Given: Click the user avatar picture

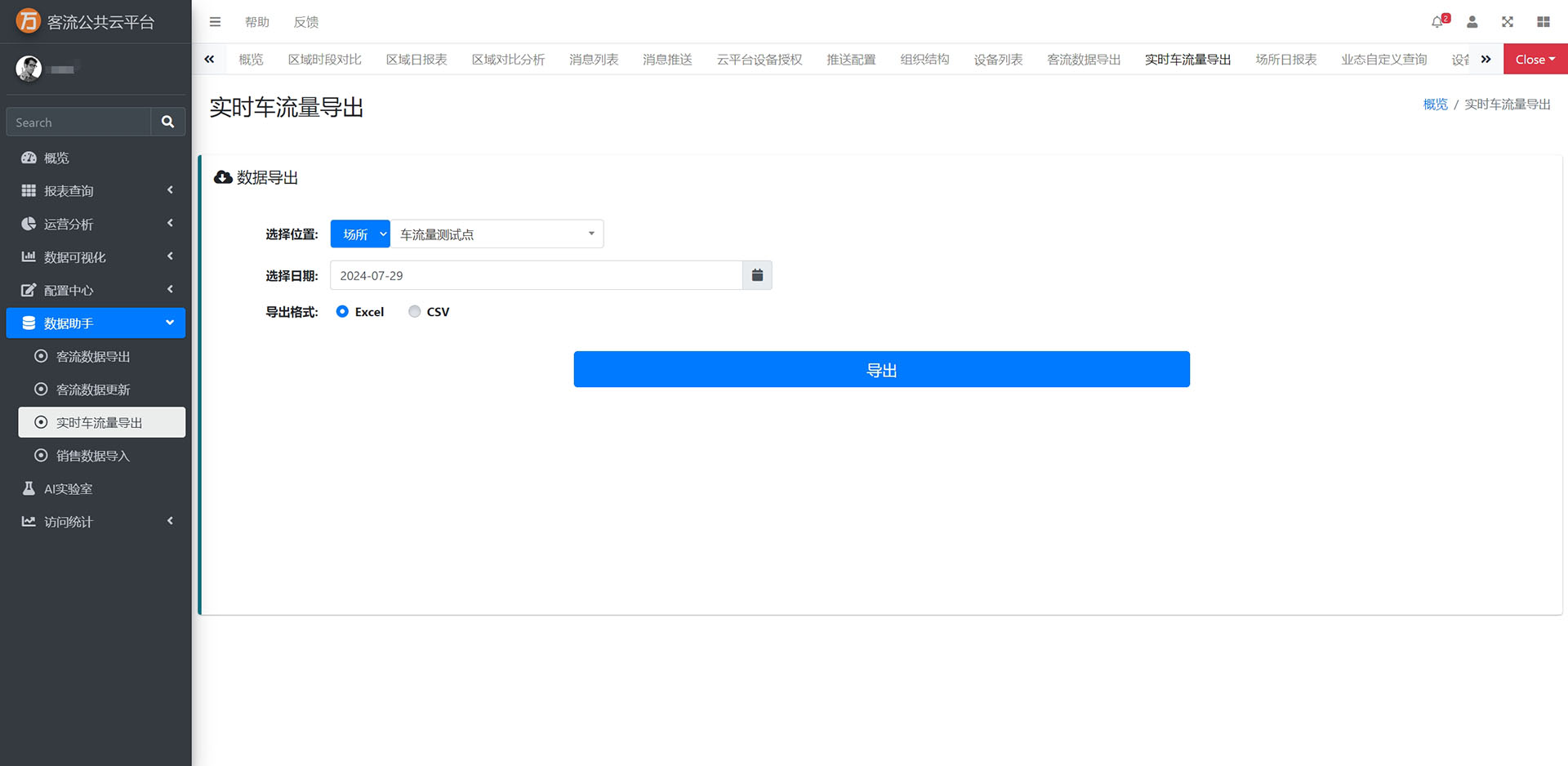Looking at the screenshot, I should [x=29, y=69].
